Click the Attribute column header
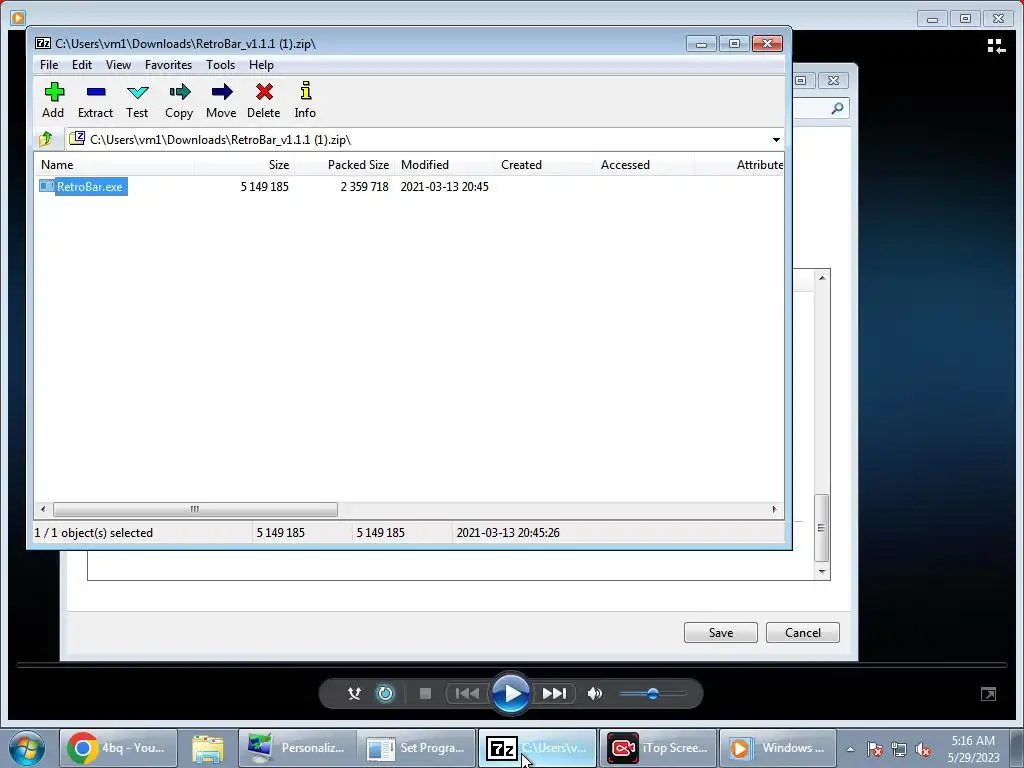 (x=739, y=165)
